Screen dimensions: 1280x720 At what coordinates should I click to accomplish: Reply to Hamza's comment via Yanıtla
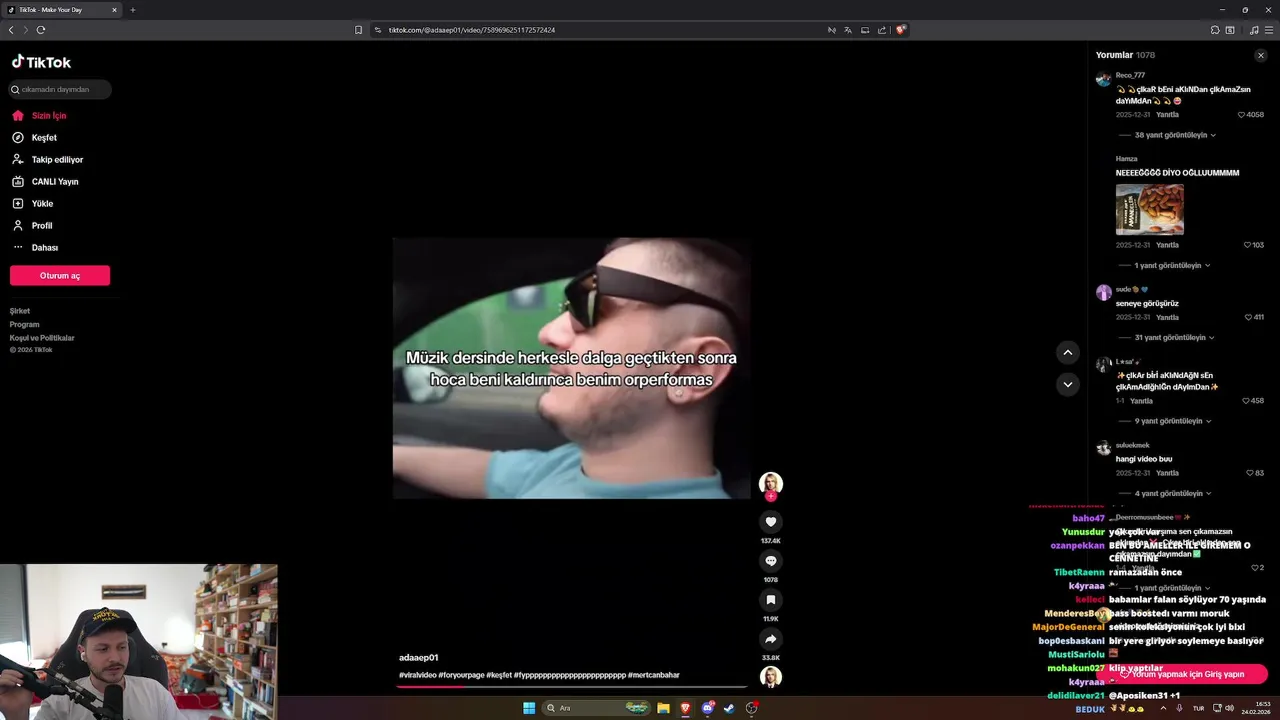coord(1167,245)
